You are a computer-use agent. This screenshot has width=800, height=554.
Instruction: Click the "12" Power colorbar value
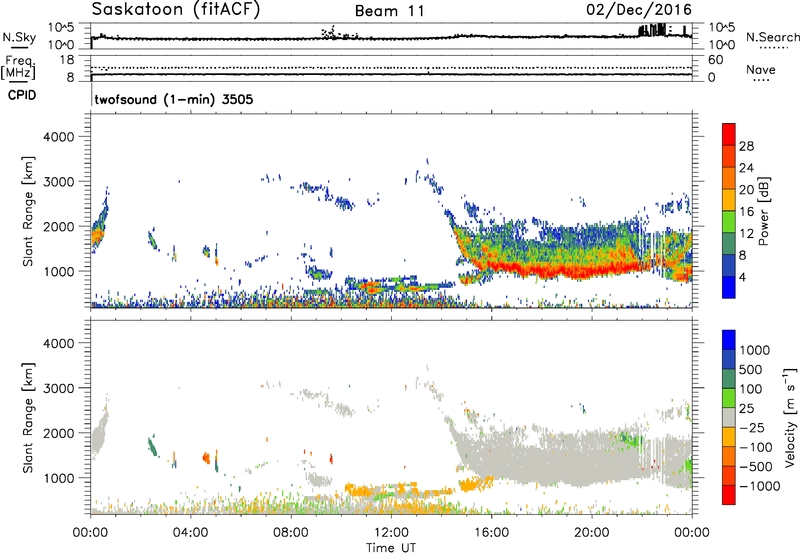746,233
